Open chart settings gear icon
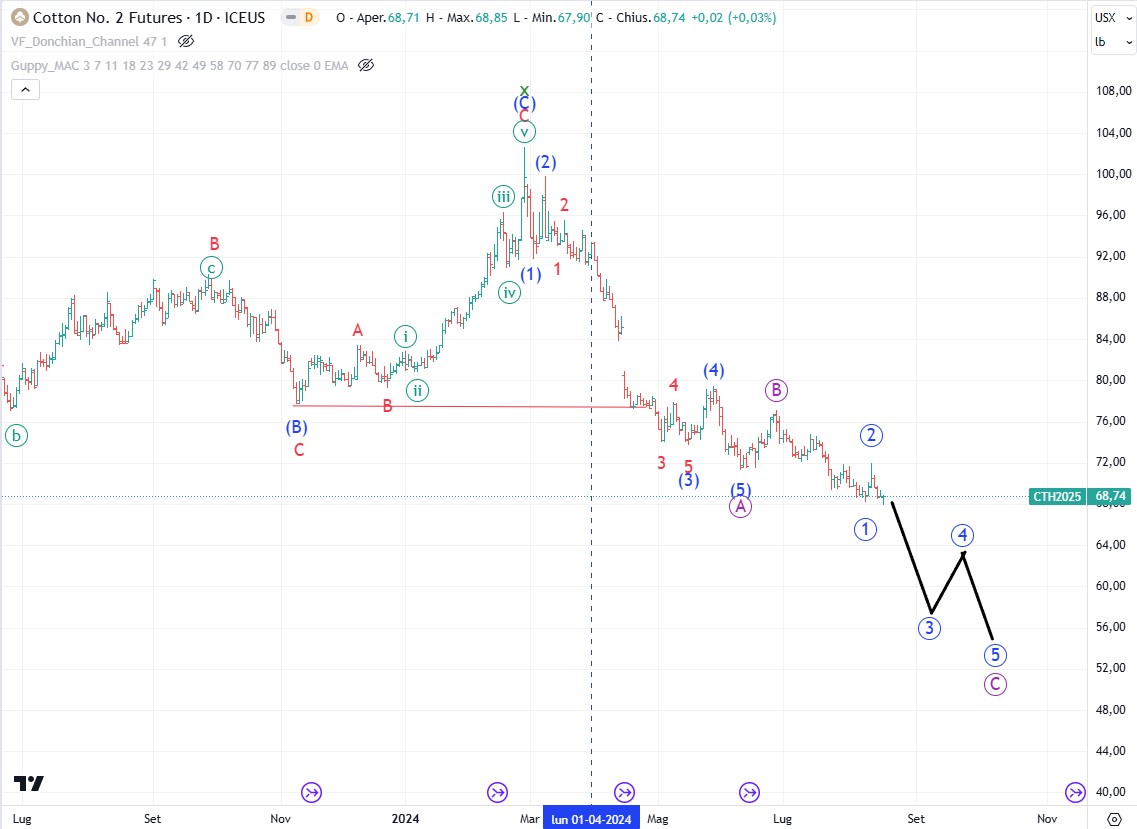Screen dimensions: 1137x829 click(1115, 819)
